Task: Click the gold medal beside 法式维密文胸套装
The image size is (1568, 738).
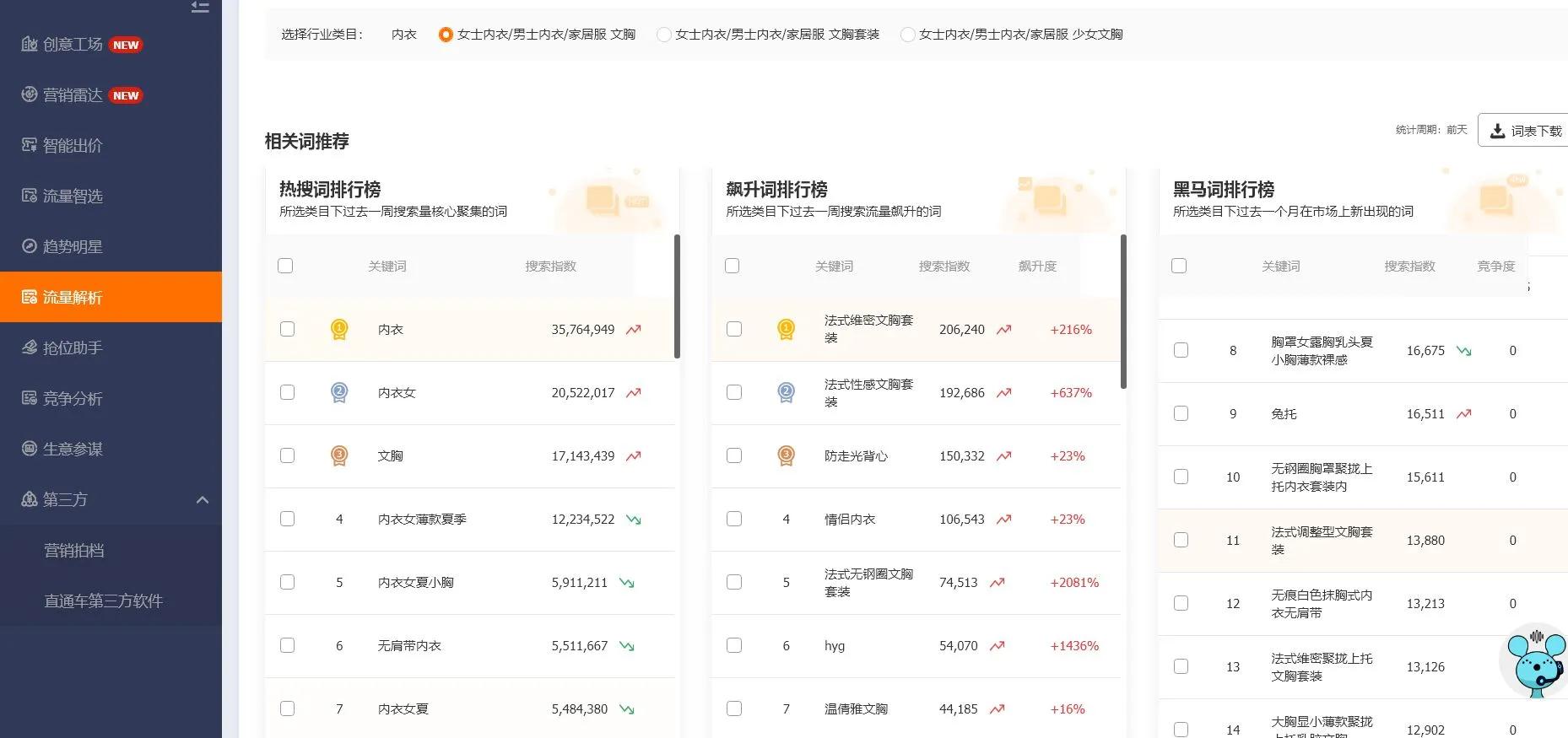Action: [x=786, y=330]
